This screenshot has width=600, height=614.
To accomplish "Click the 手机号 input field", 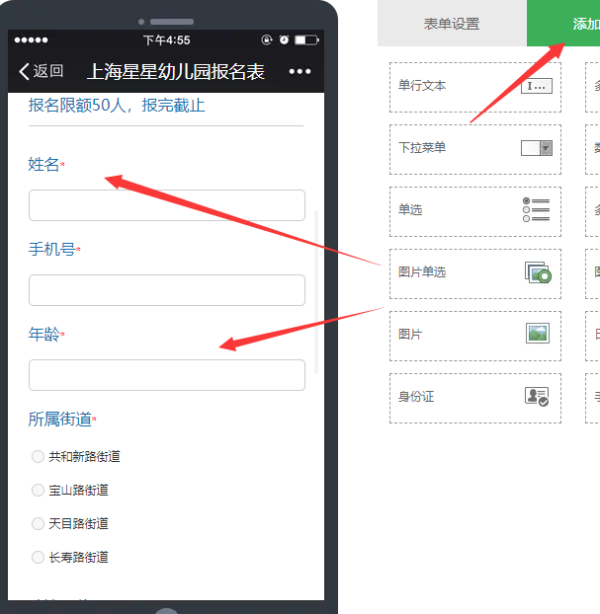I will pos(166,290).
